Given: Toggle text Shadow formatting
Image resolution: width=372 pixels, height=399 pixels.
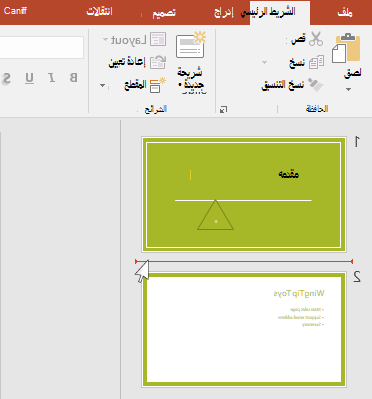Looking at the screenshot, I should (x=6, y=79).
